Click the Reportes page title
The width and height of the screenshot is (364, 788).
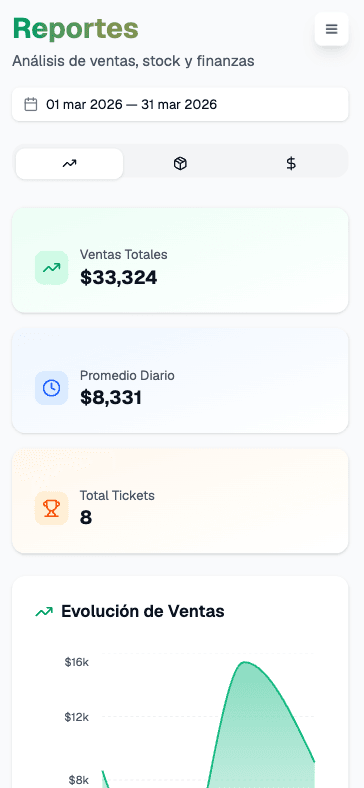75,28
